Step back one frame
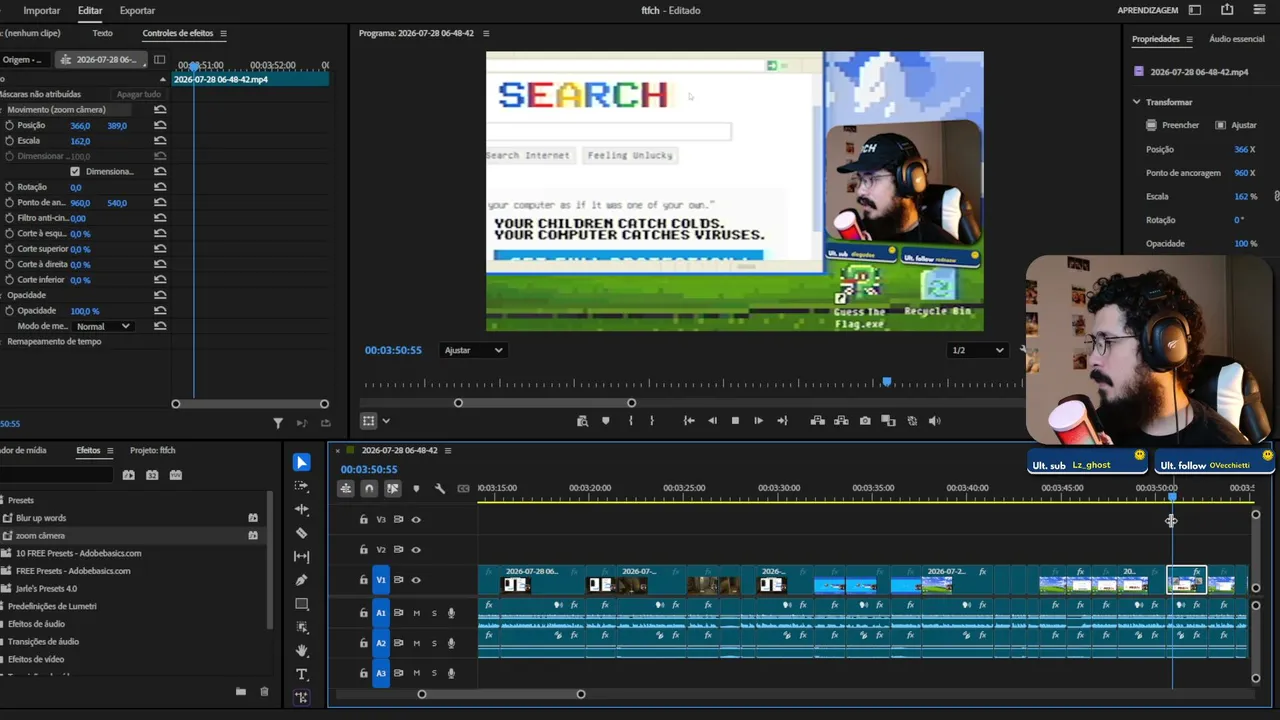 [712, 421]
